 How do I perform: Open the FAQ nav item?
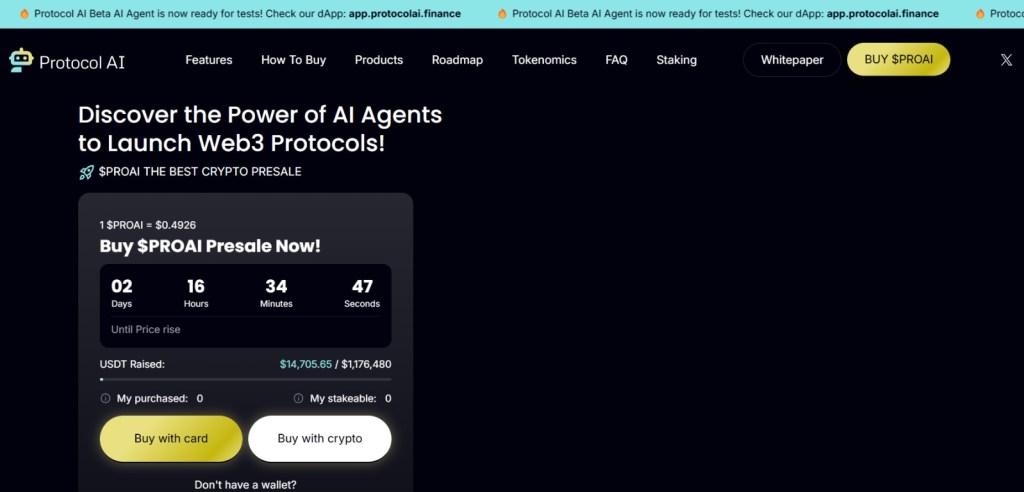coord(616,60)
